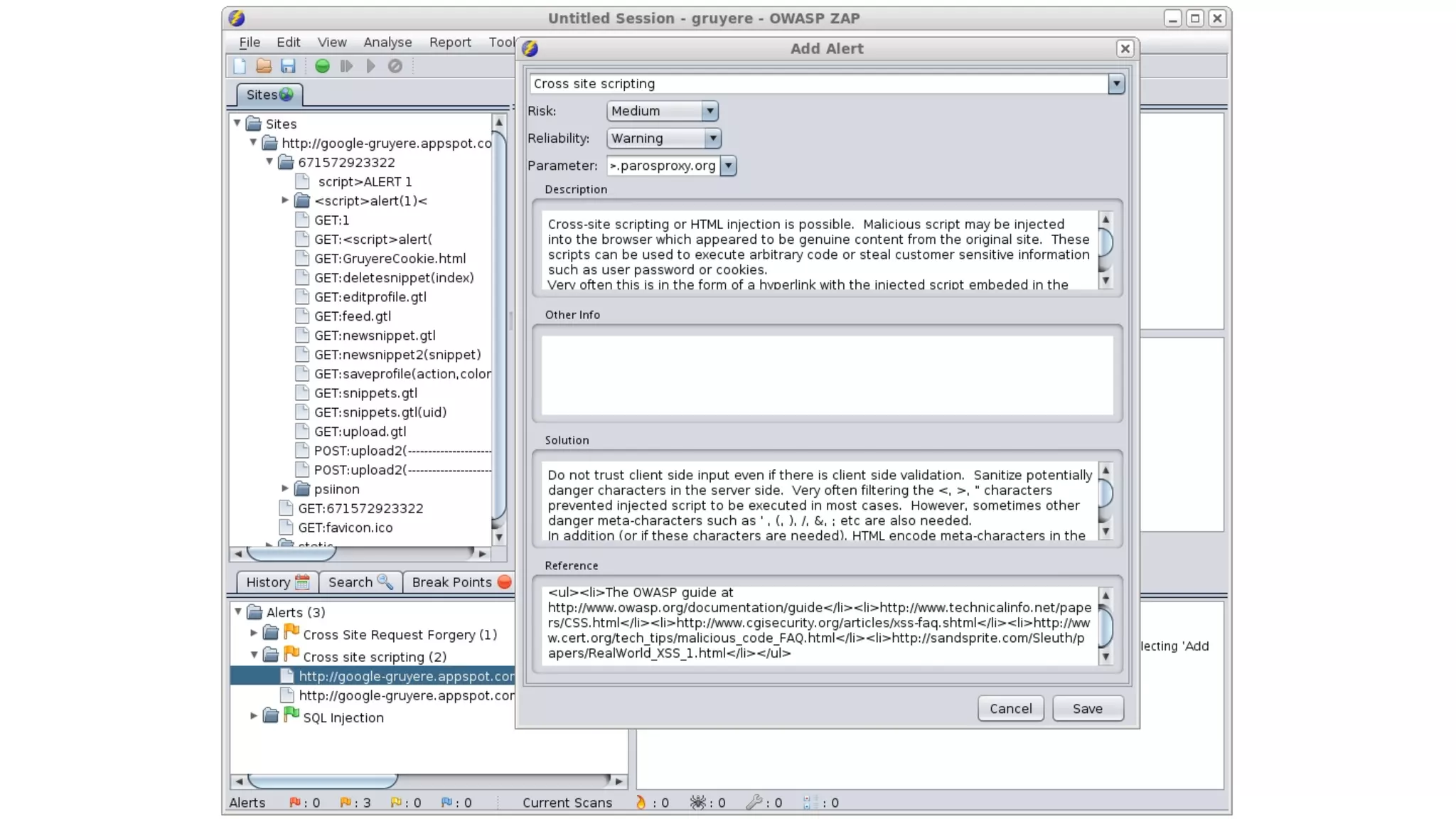Click the Reference text scrollbar thumb
This screenshot has width=1456, height=819.
[1106, 626]
